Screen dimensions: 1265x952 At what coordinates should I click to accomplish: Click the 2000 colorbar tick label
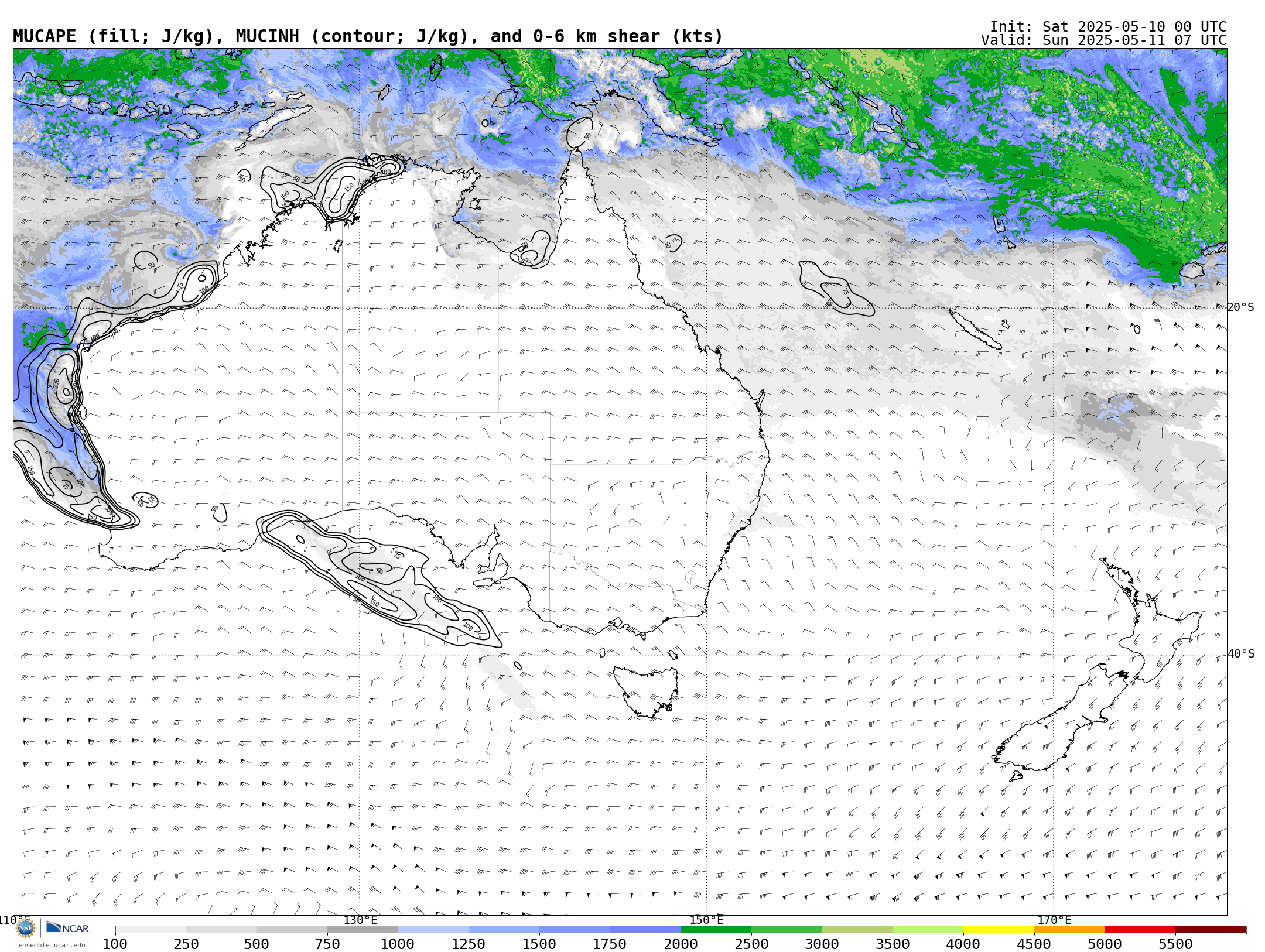681,944
